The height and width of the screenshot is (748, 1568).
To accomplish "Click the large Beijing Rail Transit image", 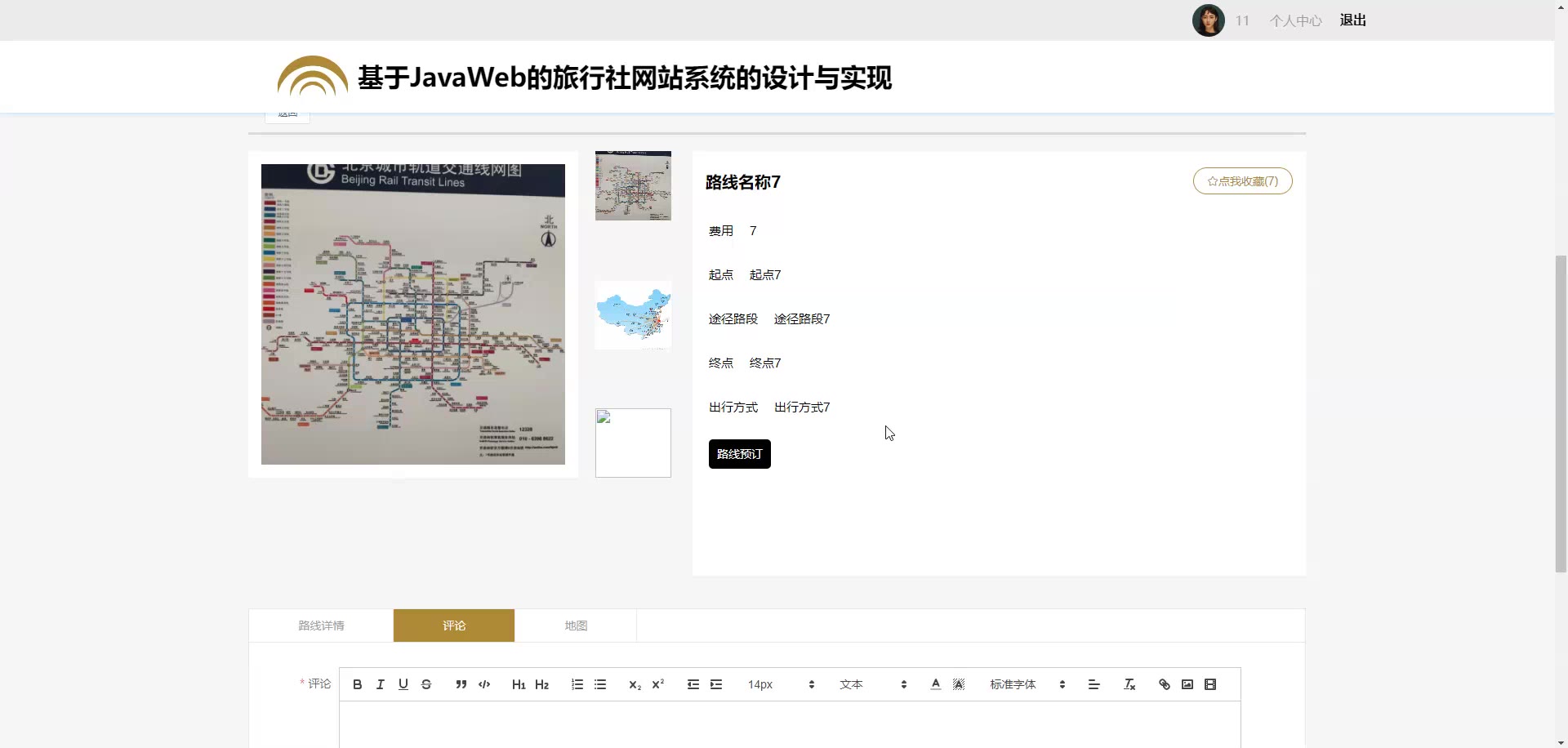I will (x=412, y=314).
